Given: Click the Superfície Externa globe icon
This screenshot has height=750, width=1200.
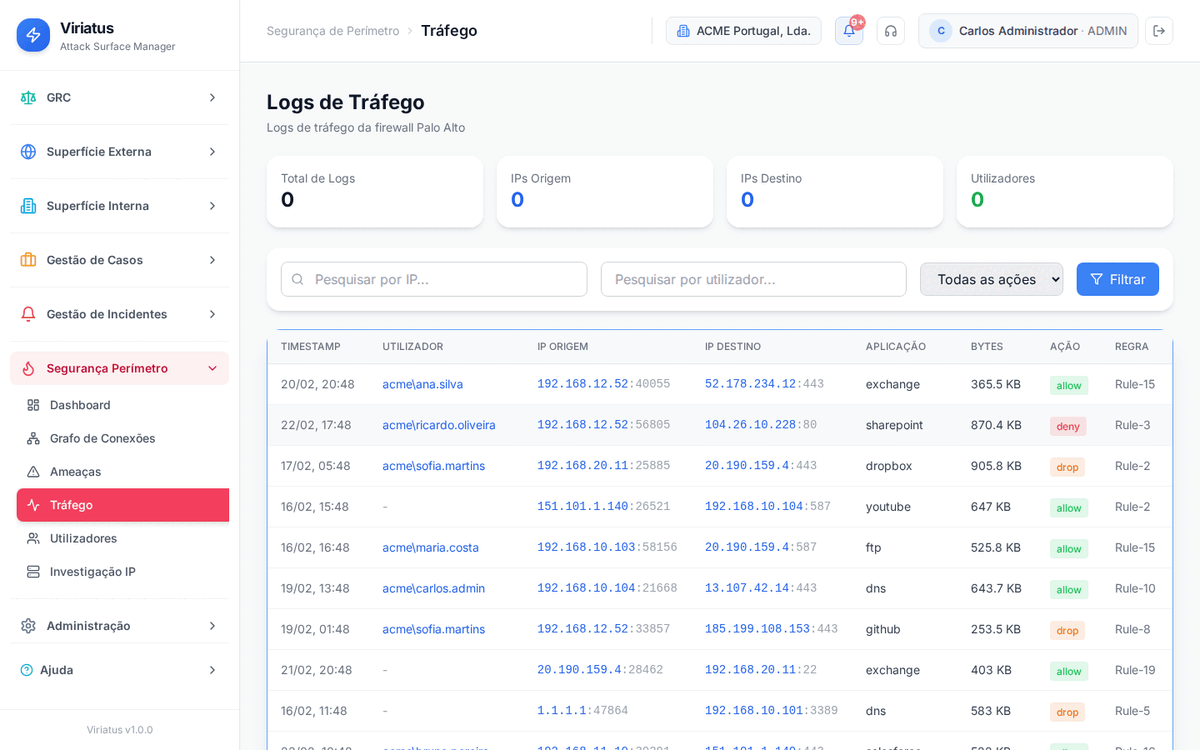Looking at the screenshot, I should click(x=28, y=152).
